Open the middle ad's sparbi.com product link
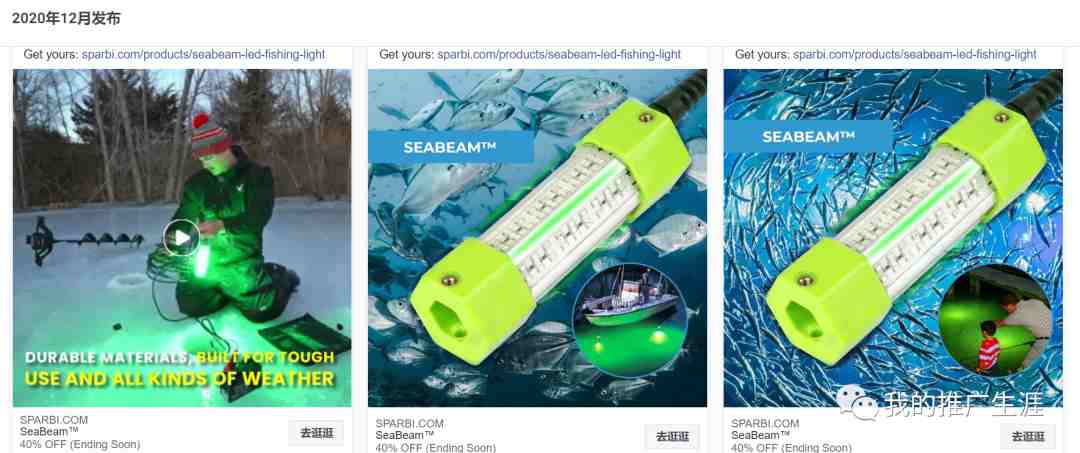Image resolution: width=1080 pixels, height=453 pixels. [x=559, y=54]
